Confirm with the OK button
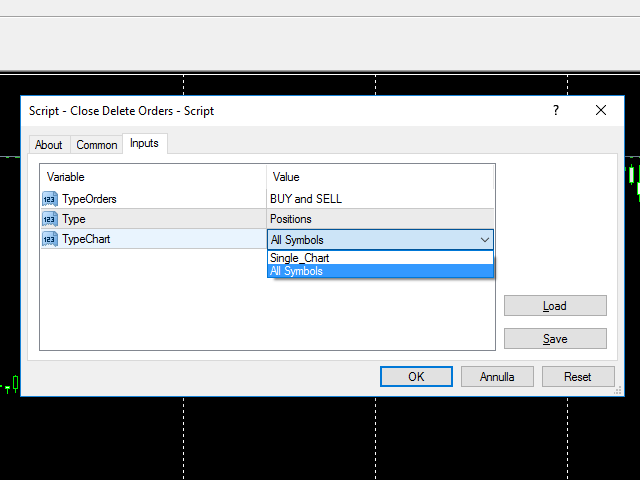This screenshot has height=480, width=640. pos(416,376)
